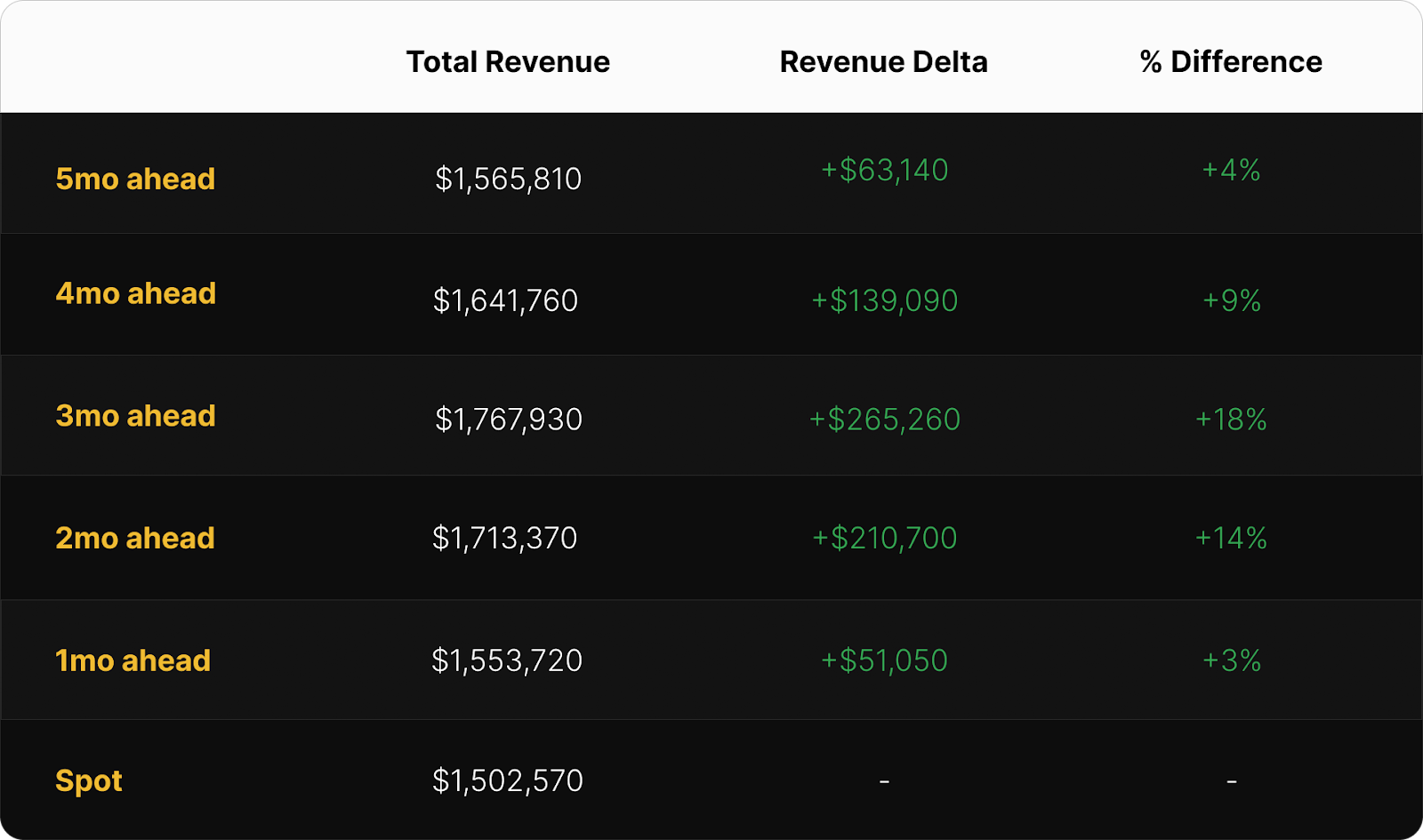
Task: Click the +$63,140 revenue delta value
Action: tap(884, 170)
